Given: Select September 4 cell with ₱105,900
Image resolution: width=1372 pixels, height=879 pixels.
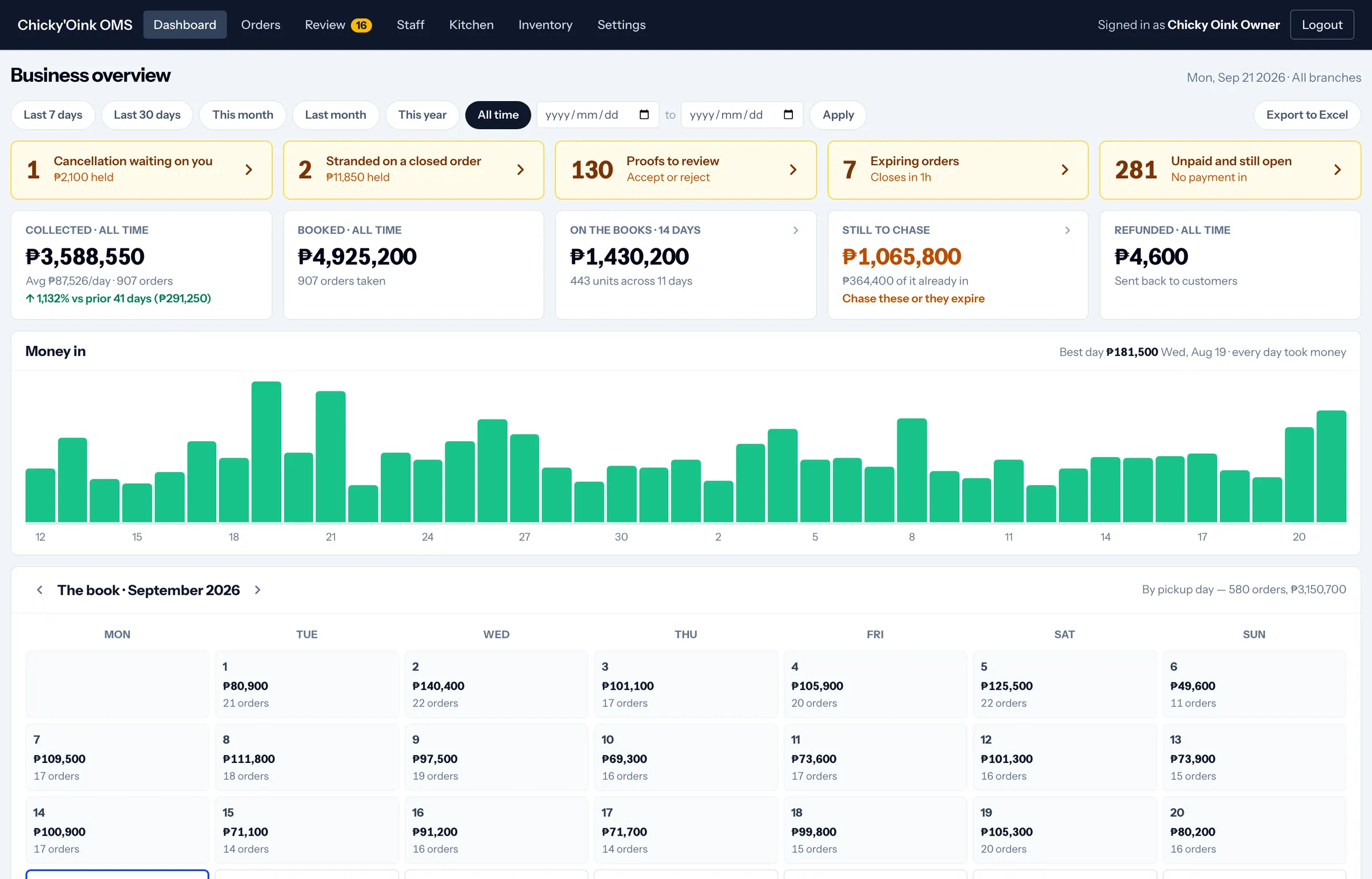Looking at the screenshot, I should click(x=875, y=684).
